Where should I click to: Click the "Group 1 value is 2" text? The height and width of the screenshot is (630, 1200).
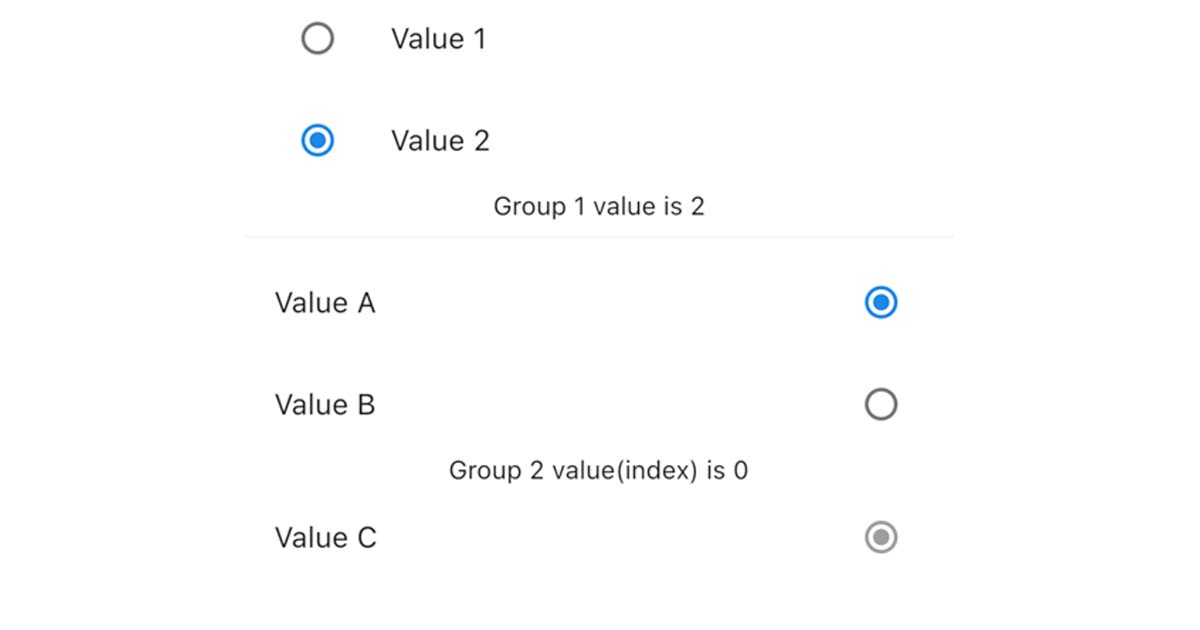(x=599, y=207)
